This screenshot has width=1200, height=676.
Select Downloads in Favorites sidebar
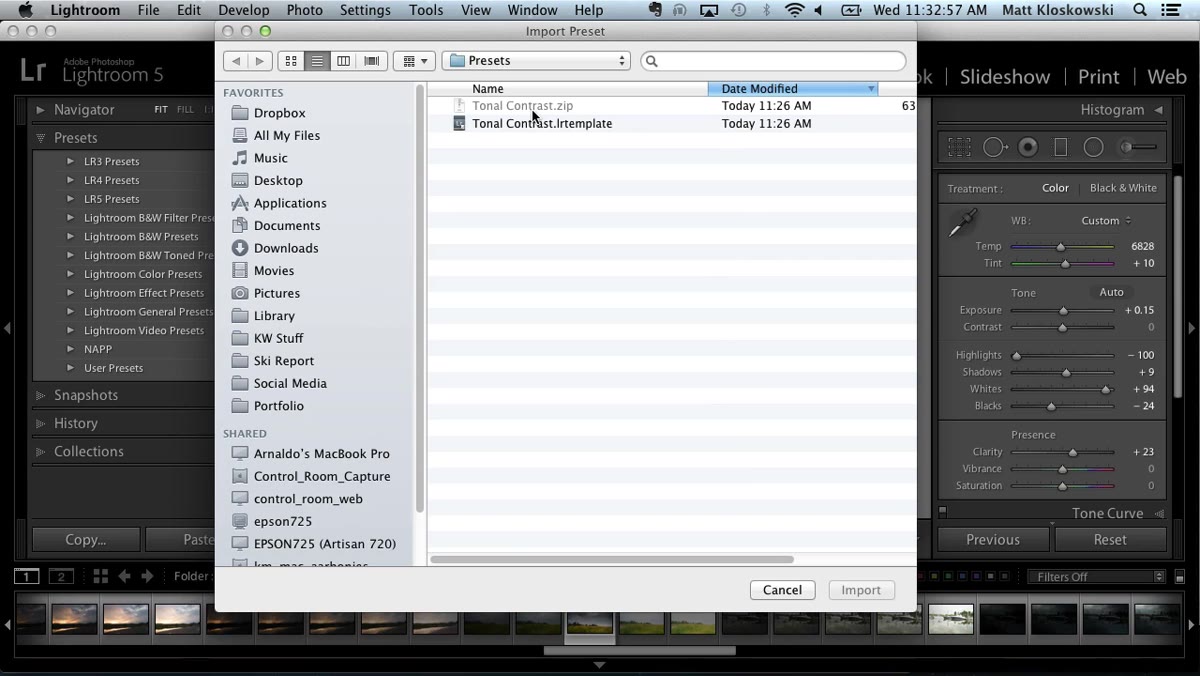click(x=286, y=248)
